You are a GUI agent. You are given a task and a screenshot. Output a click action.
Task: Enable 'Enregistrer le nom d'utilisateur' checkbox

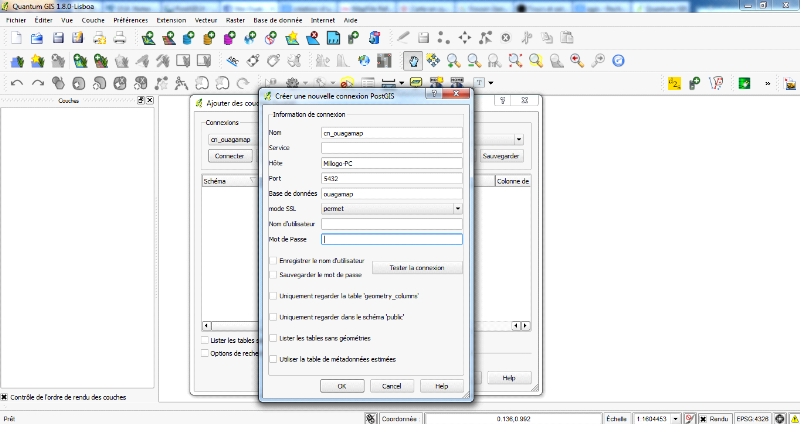[x=273, y=260]
